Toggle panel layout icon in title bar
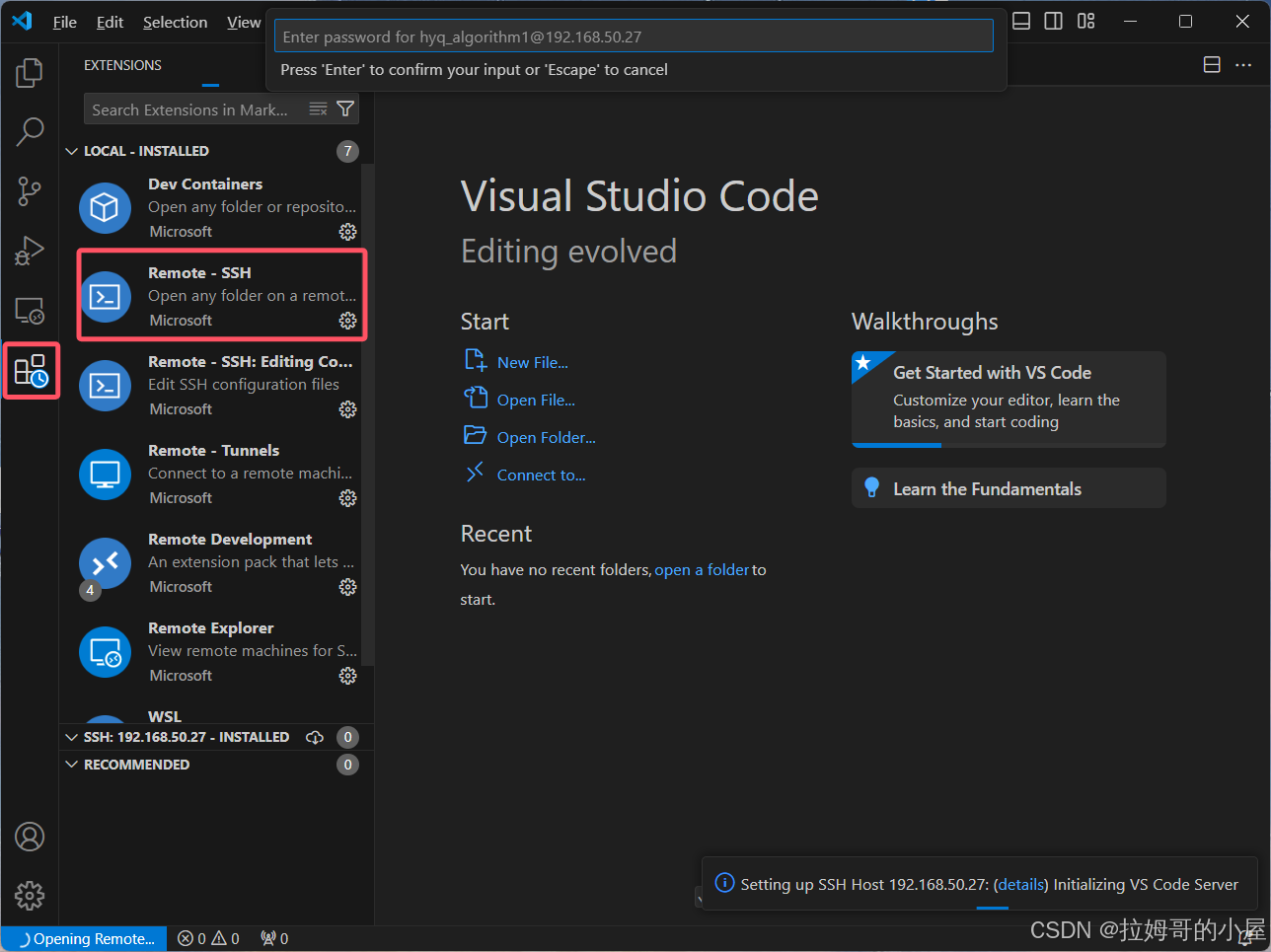The image size is (1271, 952). pyautogui.click(x=1021, y=21)
